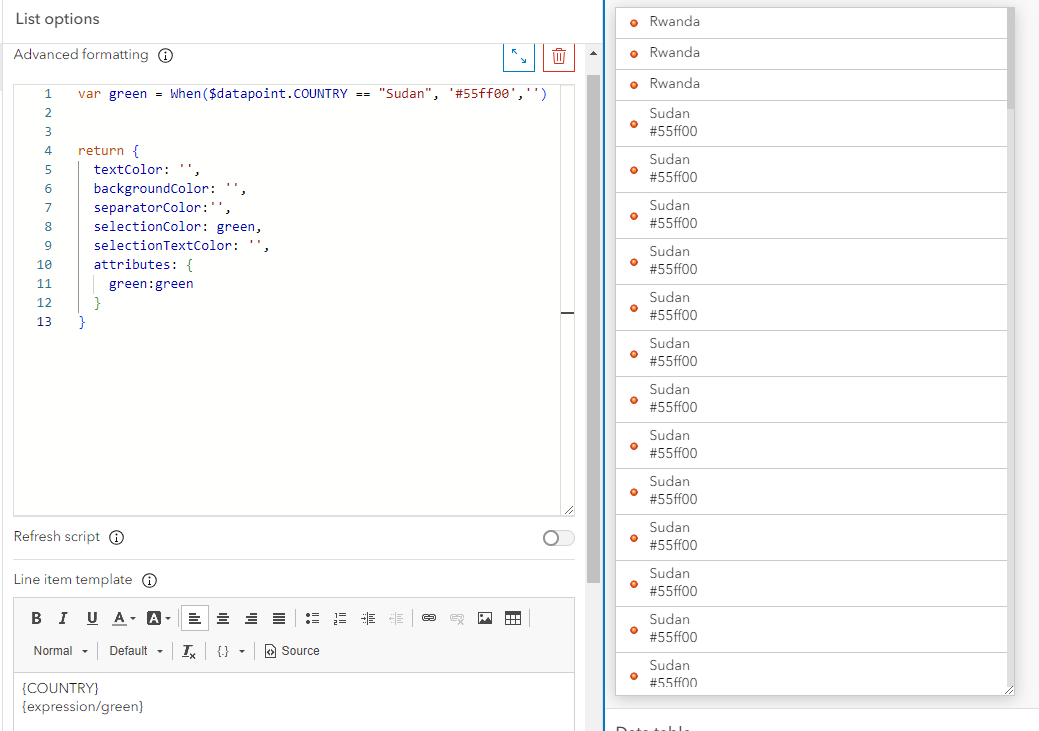1039x731 pixels.
Task: Click the Source button
Action: point(292,651)
